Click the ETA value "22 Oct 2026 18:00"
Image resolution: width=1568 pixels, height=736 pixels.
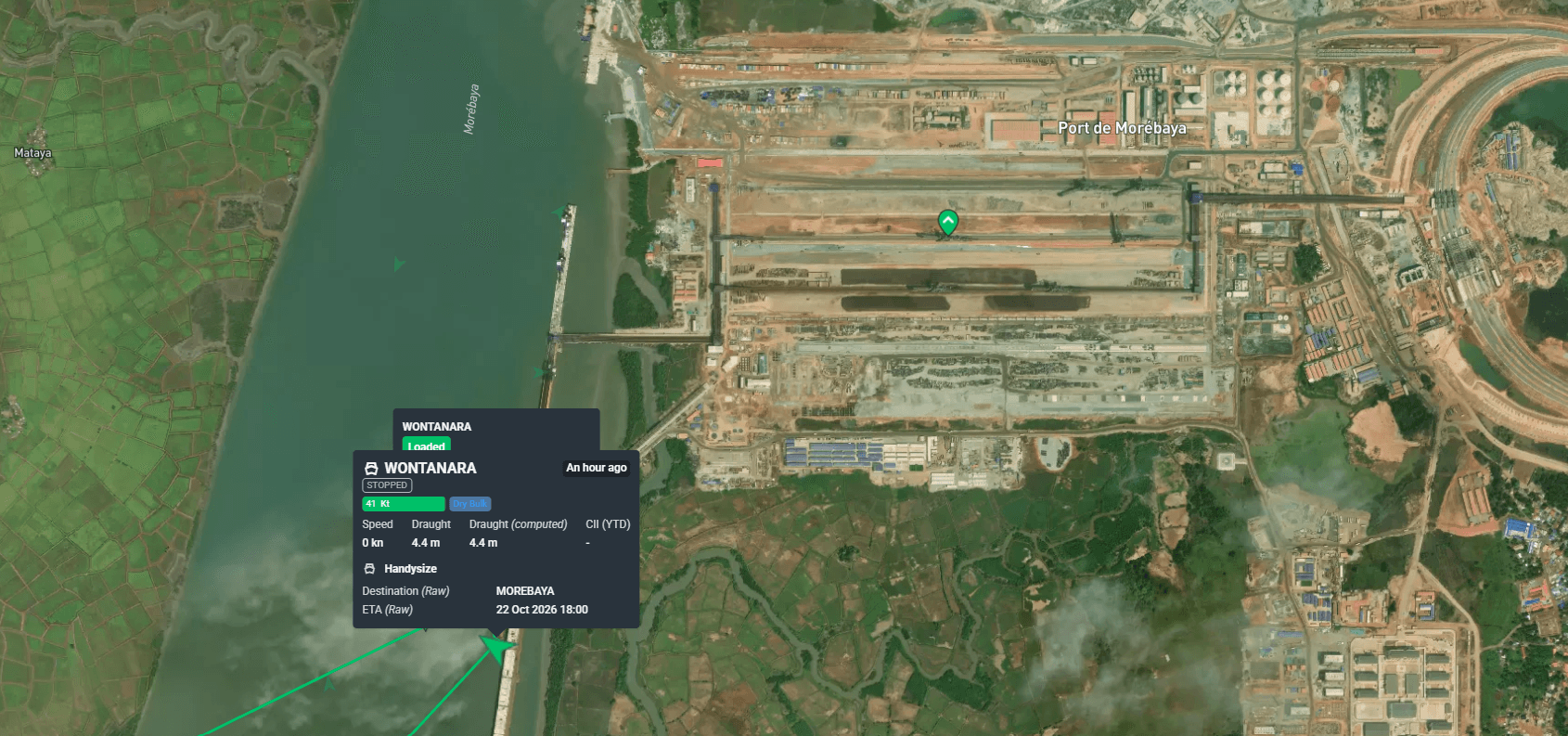click(x=542, y=610)
